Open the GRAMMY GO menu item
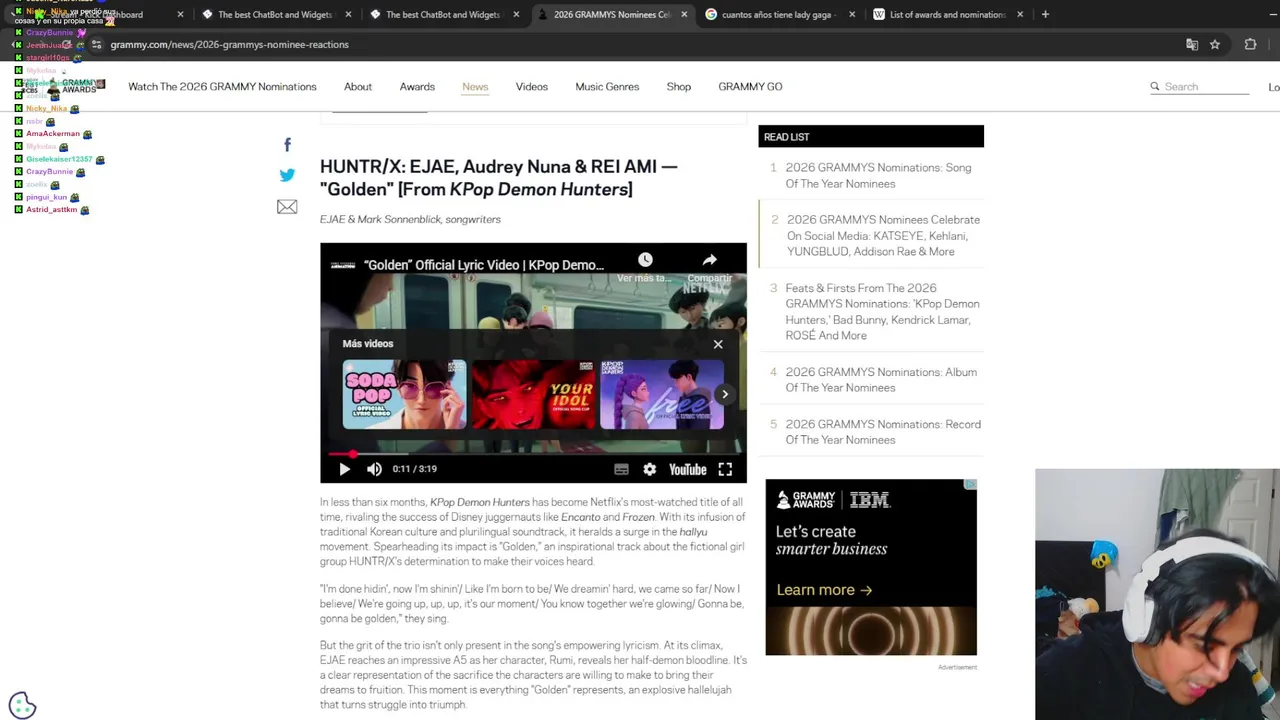This screenshot has width=1280, height=720. [750, 87]
